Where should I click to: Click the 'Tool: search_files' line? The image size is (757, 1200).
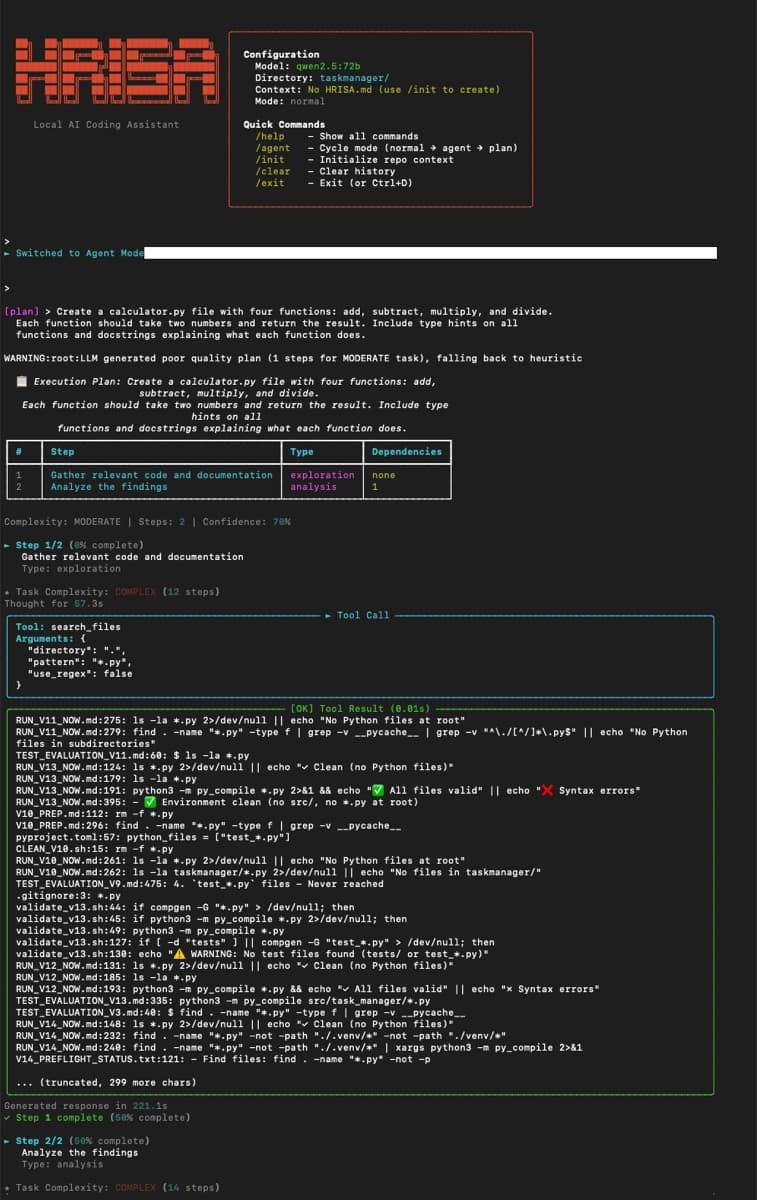(x=68, y=627)
